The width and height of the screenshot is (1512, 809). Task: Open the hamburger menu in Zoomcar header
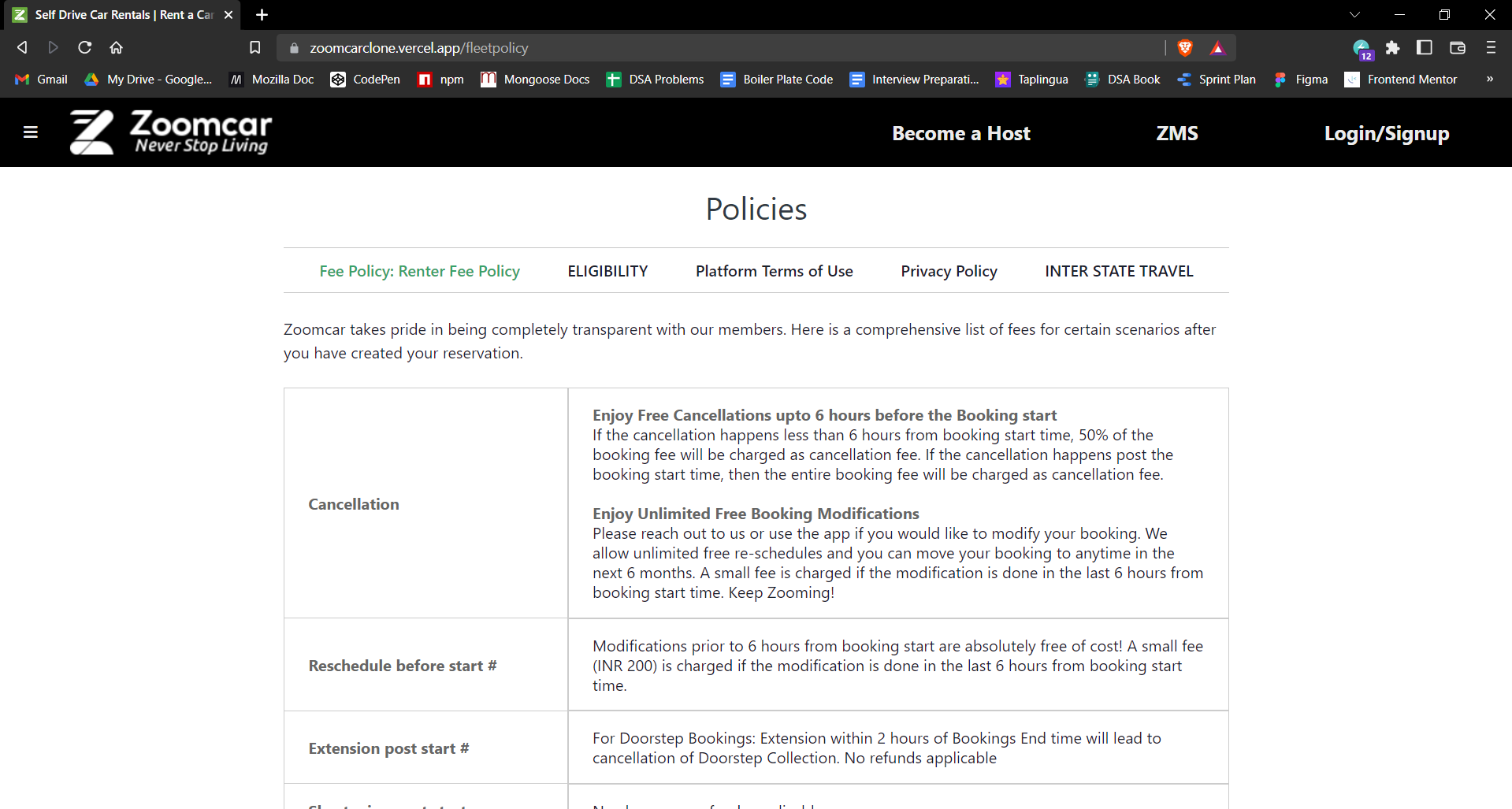pos(31,132)
